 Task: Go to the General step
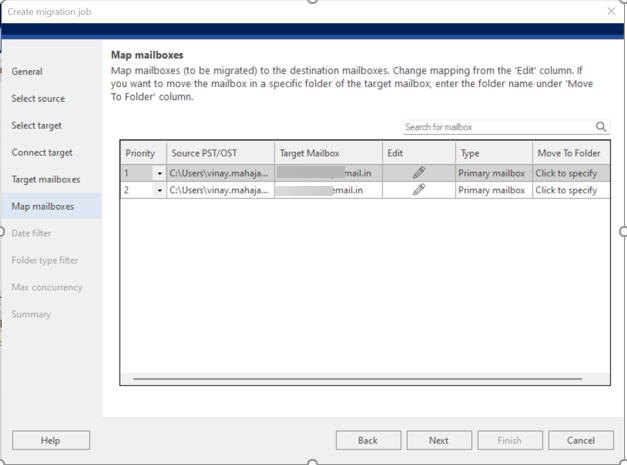27,72
